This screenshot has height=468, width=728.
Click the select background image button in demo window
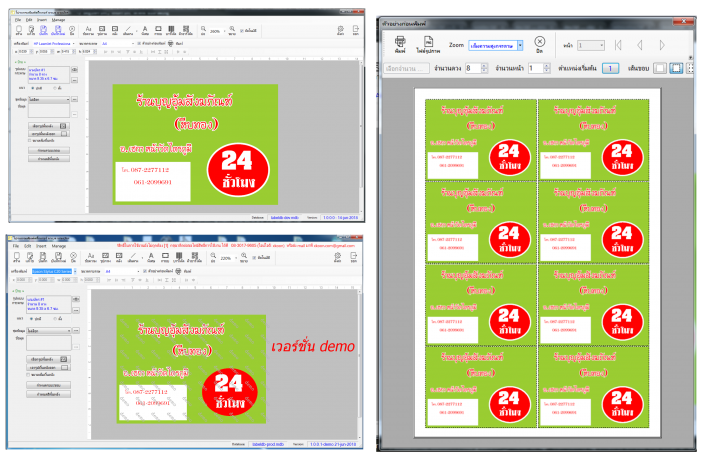click(48, 359)
